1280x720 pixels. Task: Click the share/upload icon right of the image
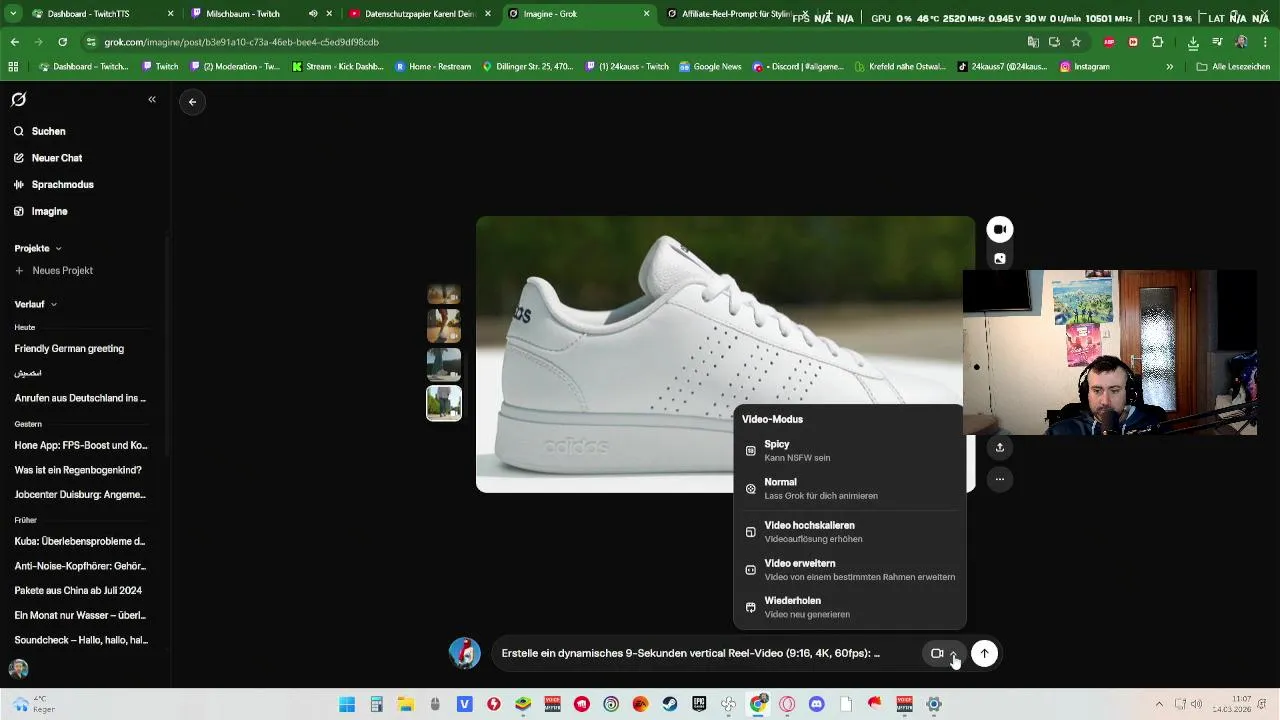[999, 447]
